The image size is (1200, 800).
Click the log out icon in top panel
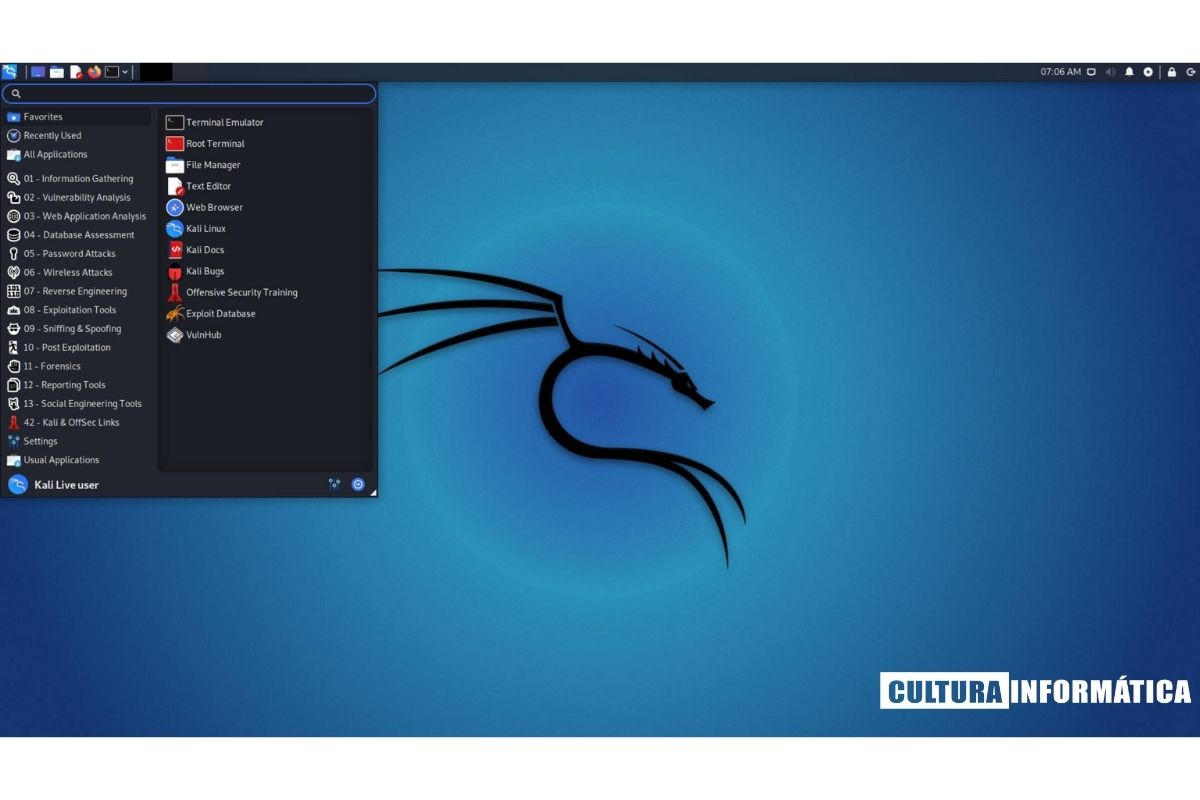coord(1191,72)
